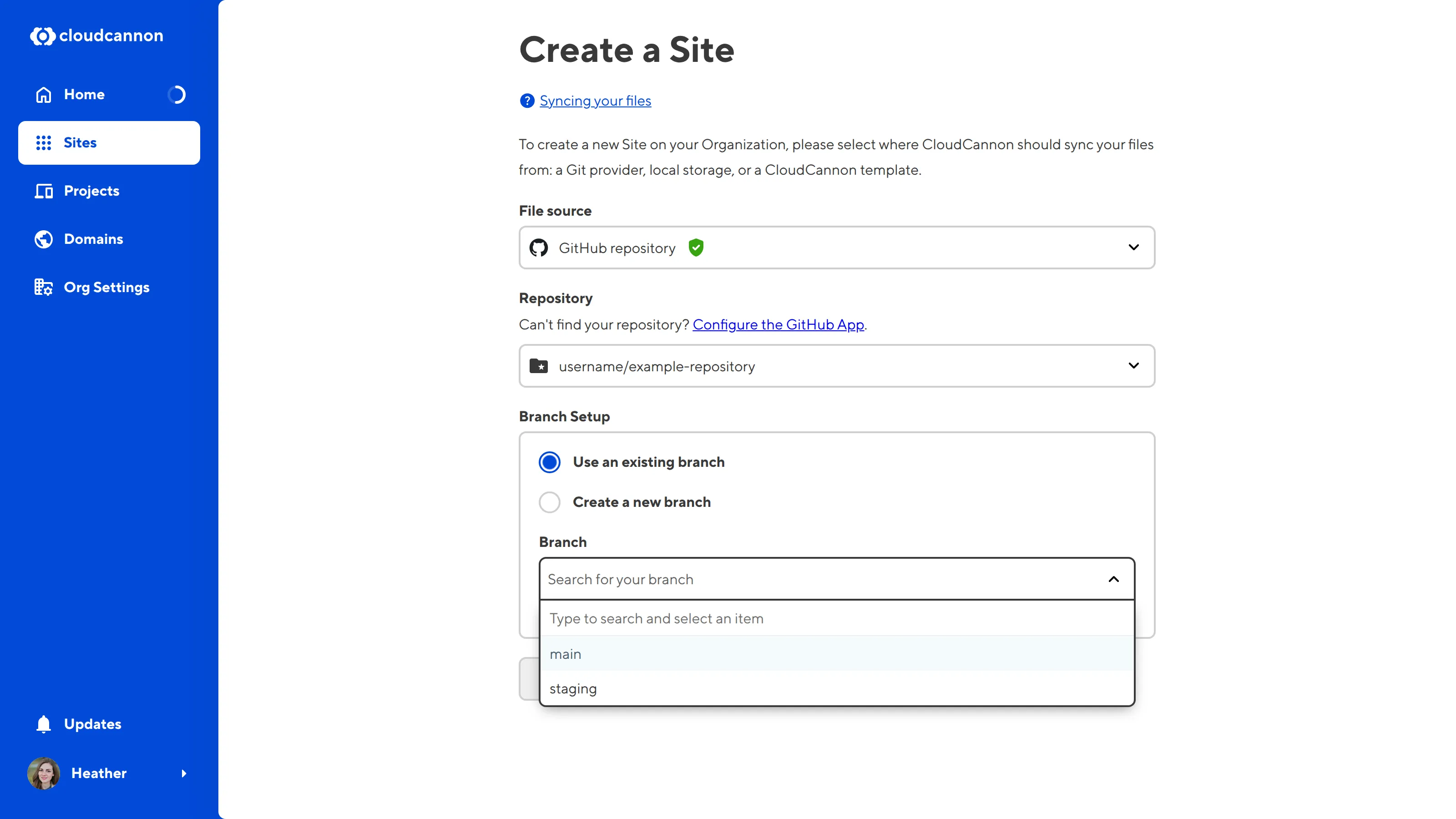
Task: Choose Create a new branch option
Action: 549,502
